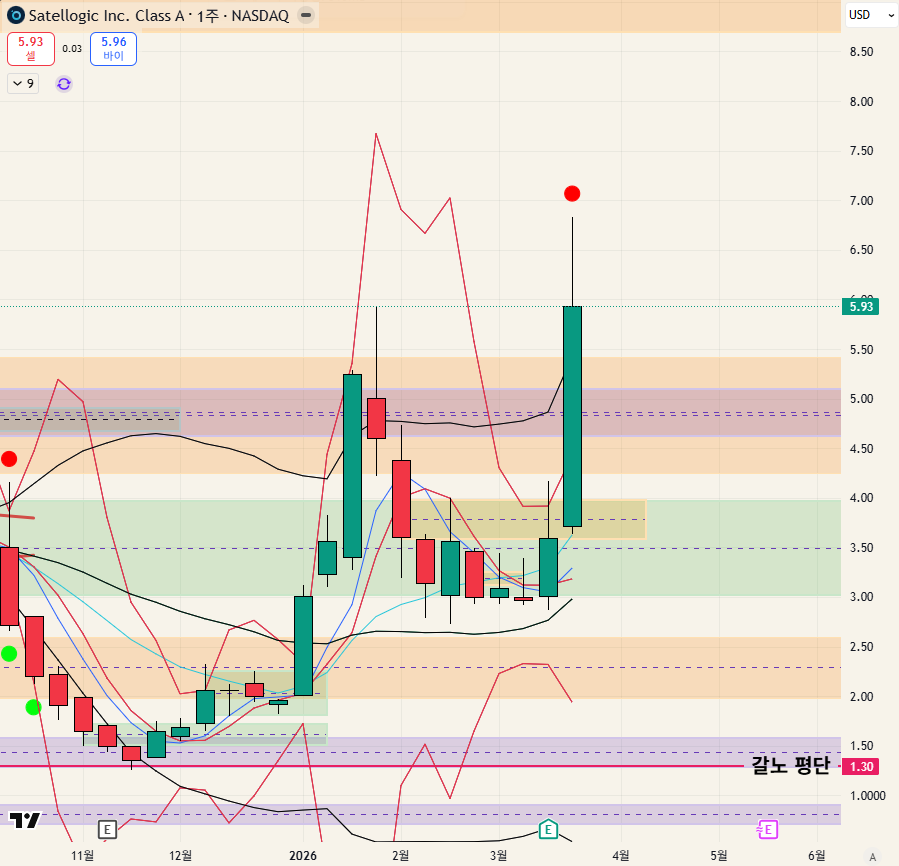Image resolution: width=899 pixels, height=866 pixels.
Task: Click the upper green dot on the left edge
Action: pos(9,654)
